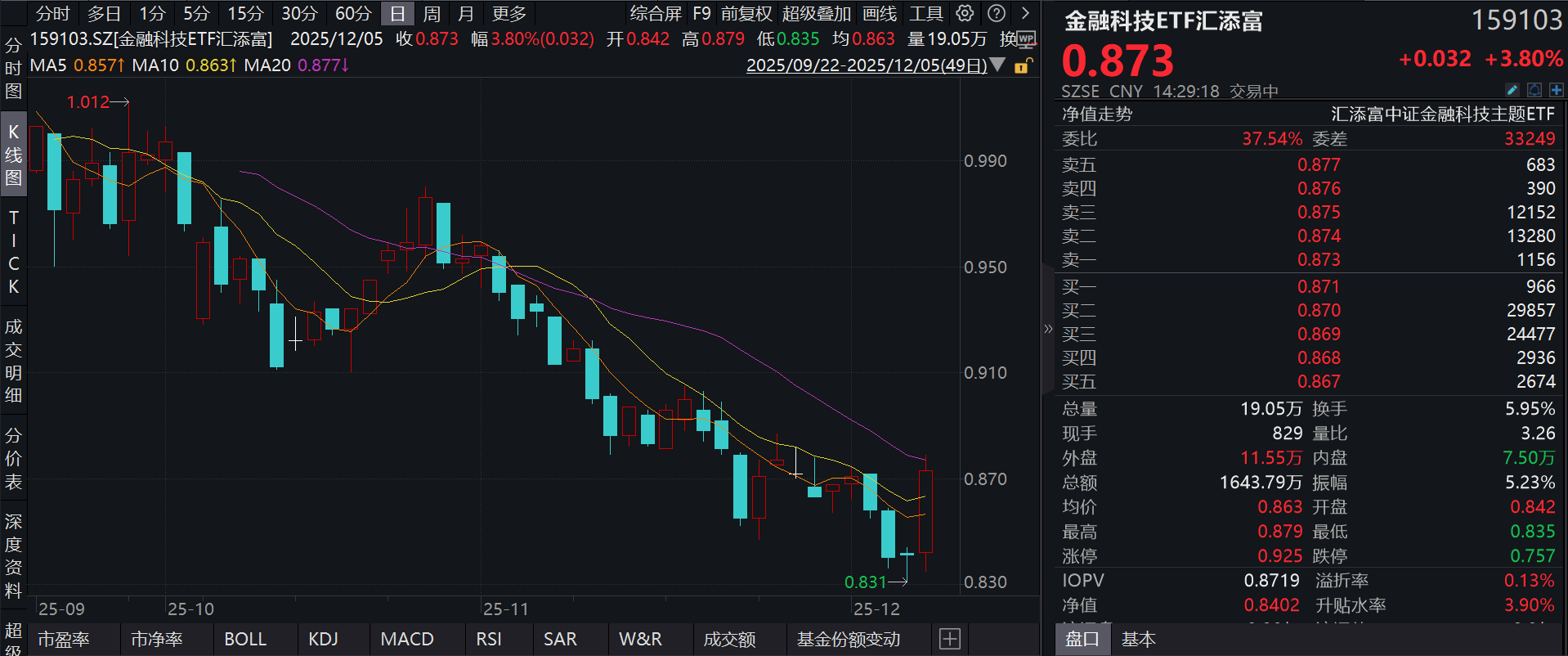This screenshot has height=656, width=1568.
Task: Open 分时图 intraday chart in sidebar
Action: pyautogui.click(x=13, y=68)
